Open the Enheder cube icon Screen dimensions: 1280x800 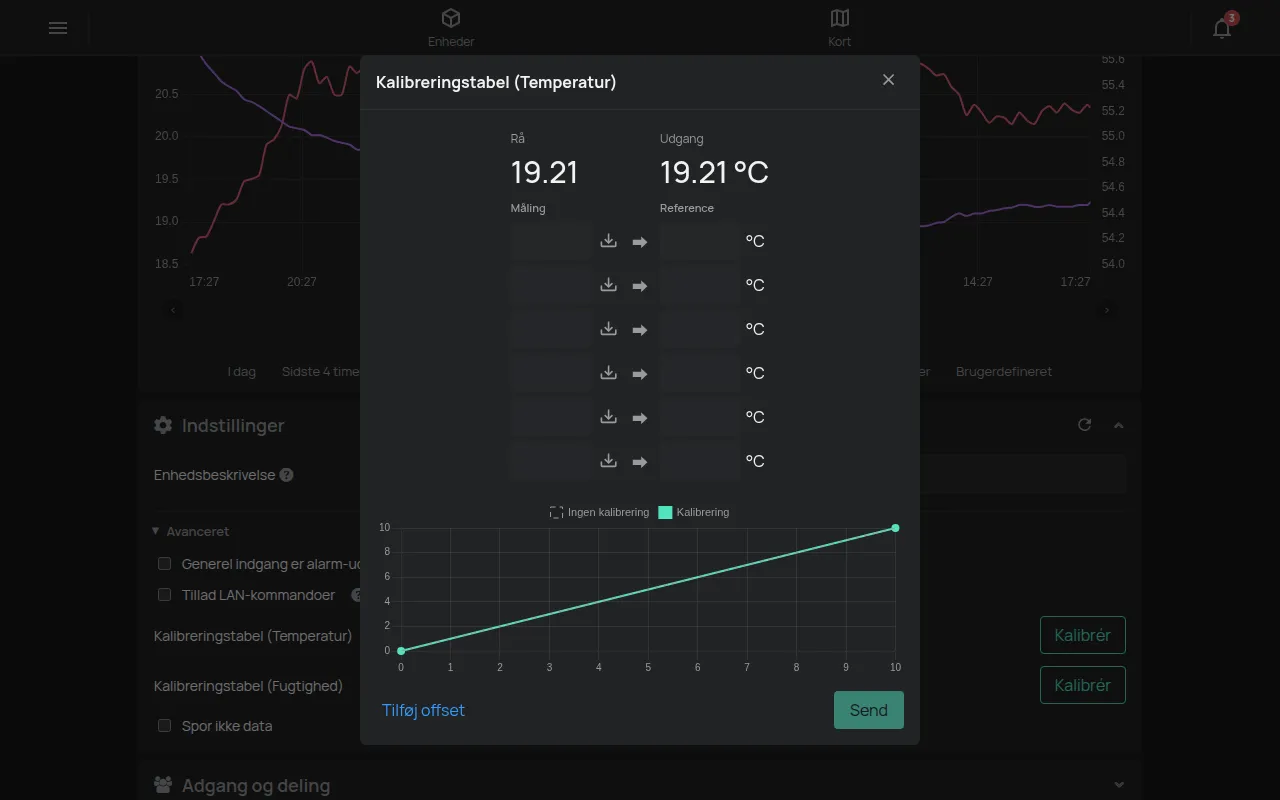451,18
